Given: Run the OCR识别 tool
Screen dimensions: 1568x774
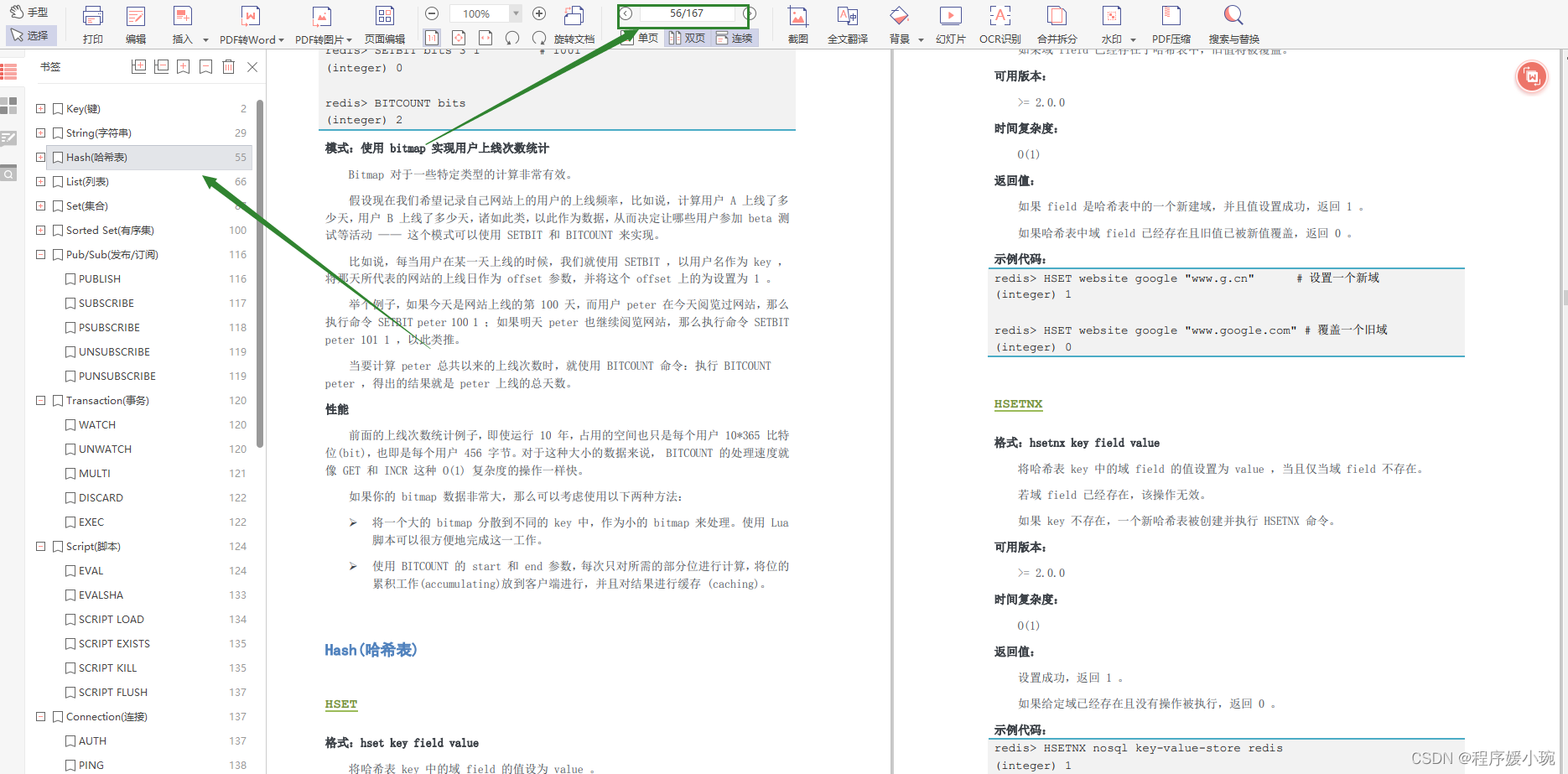Looking at the screenshot, I should click(x=1000, y=23).
